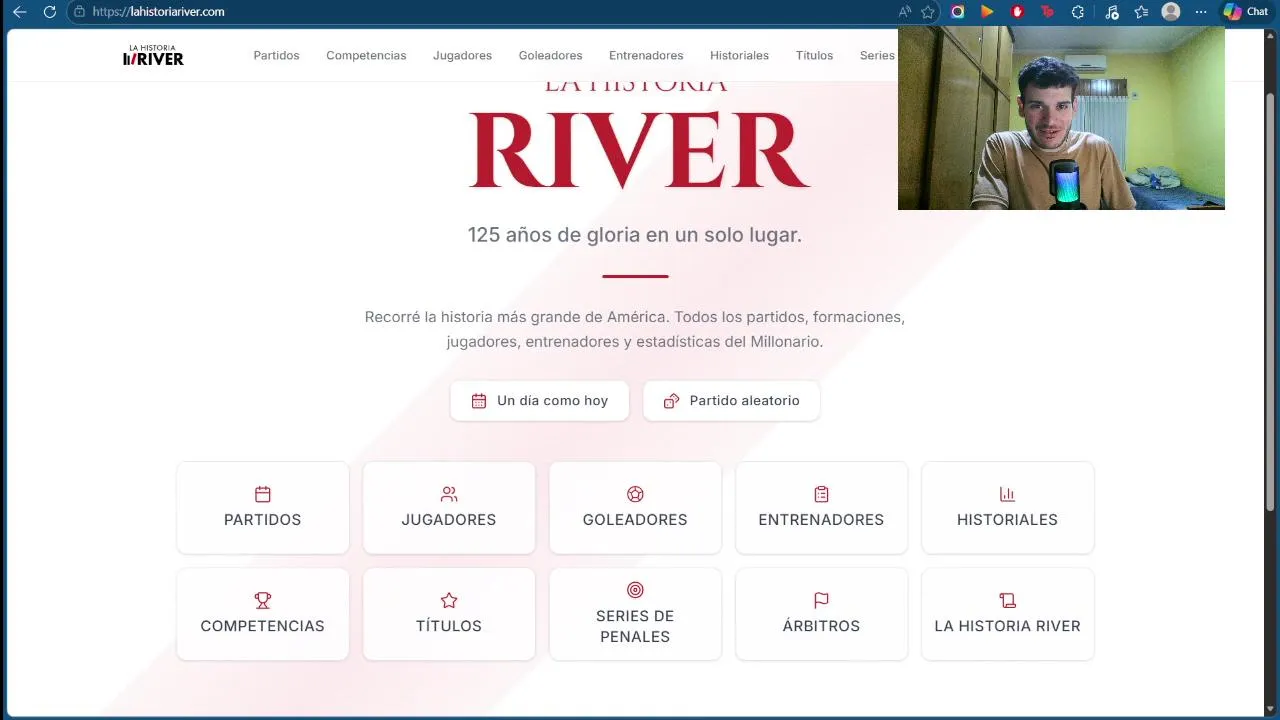Click the 'Un día como hoy' button

(x=539, y=400)
